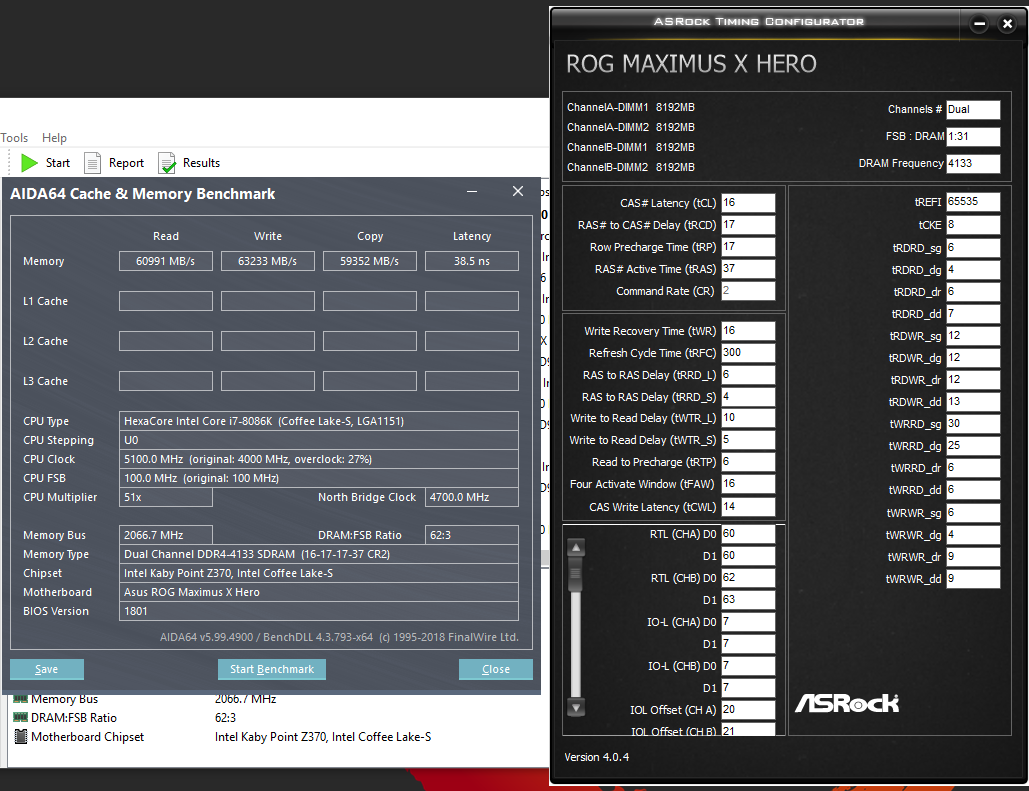Image resolution: width=1029 pixels, height=791 pixels.
Task: Click the Save button in AIDA64
Action: (x=46, y=669)
